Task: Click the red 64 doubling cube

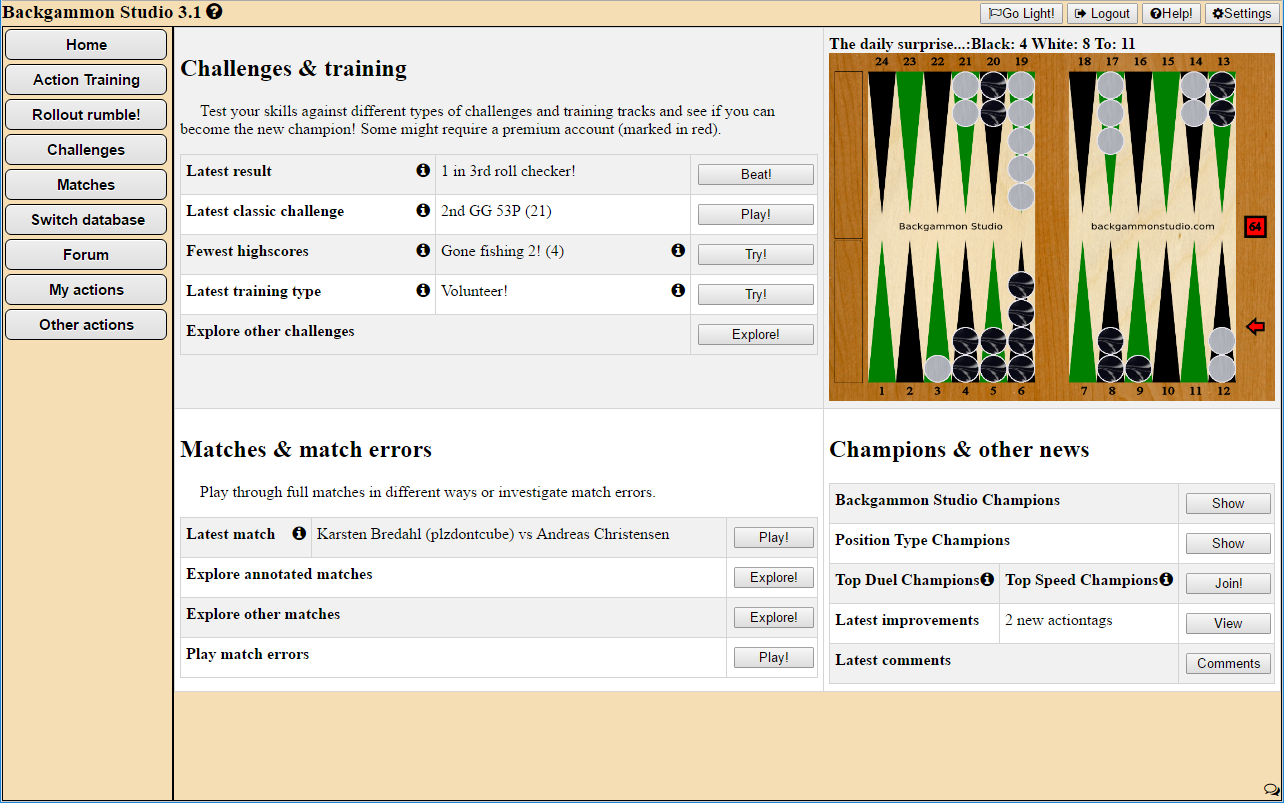Action: (1255, 227)
